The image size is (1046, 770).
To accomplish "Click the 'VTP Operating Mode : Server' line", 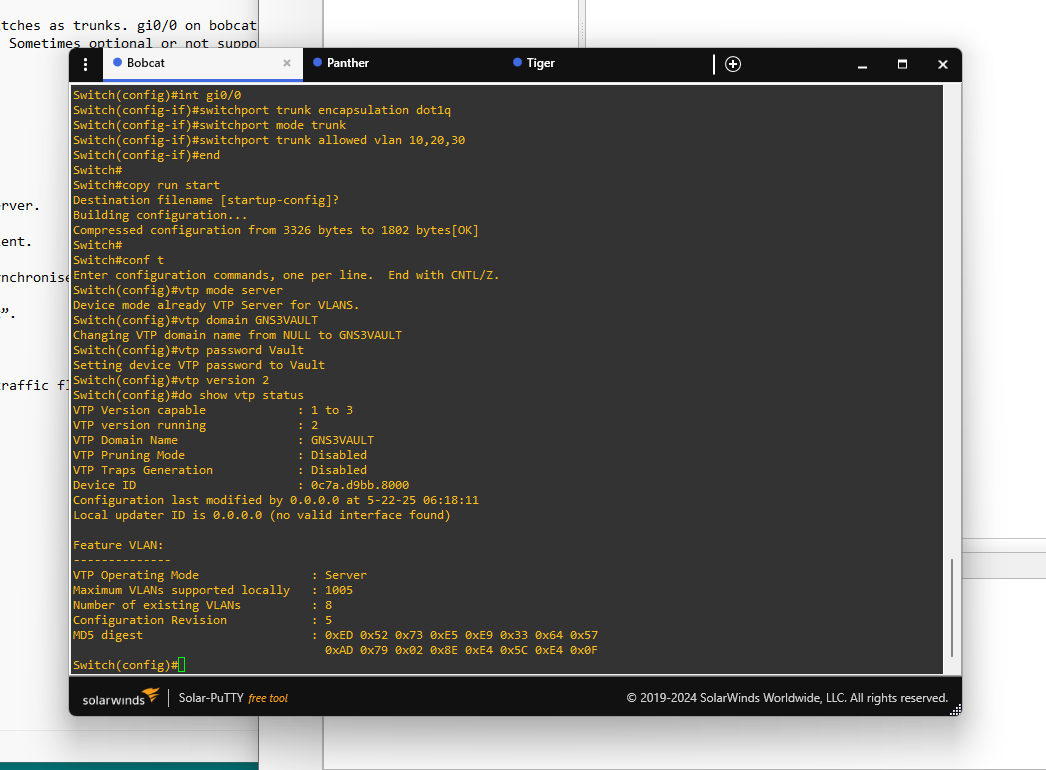I will (219, 574).
